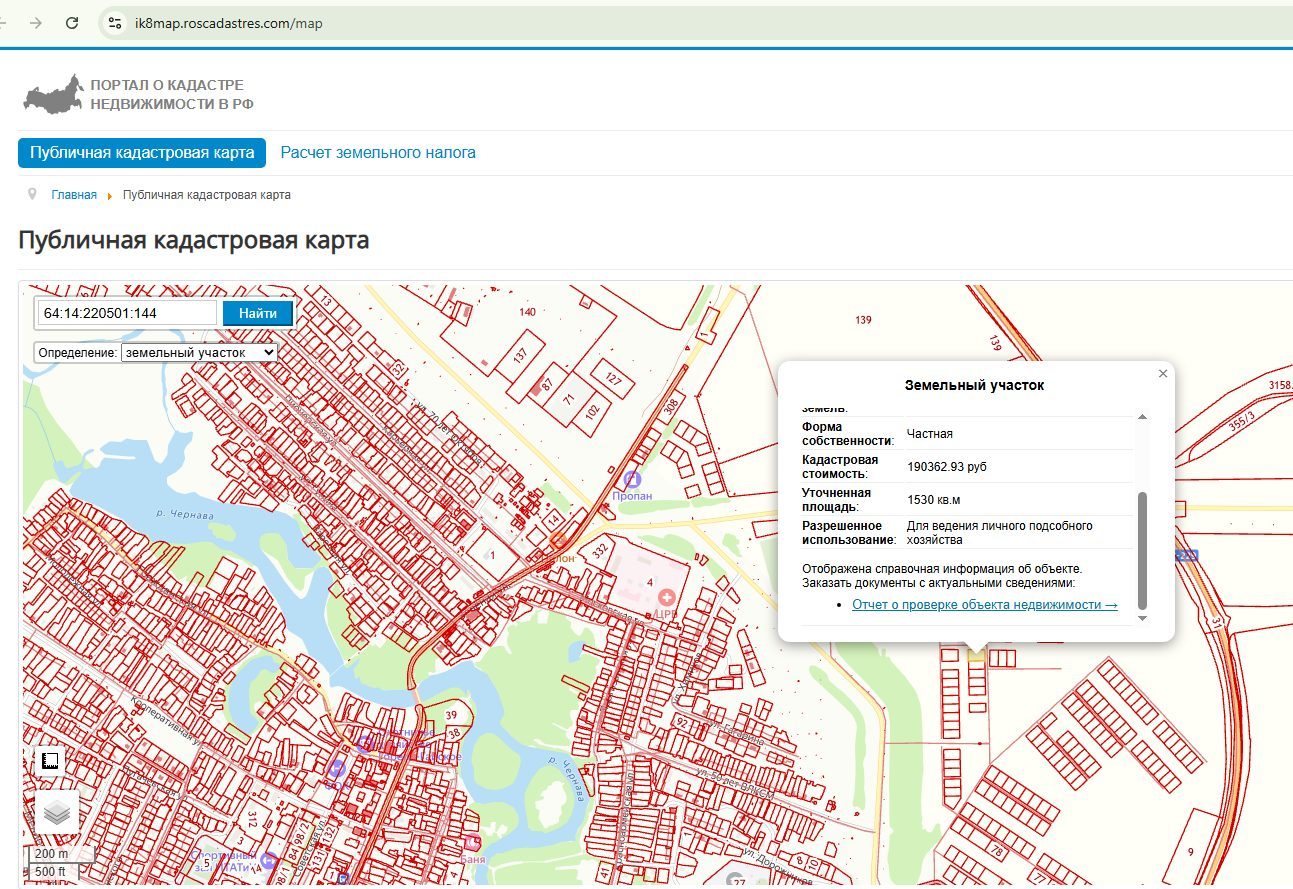Open Отчет о проверке объекта недвижимости link
This screenshot has height=889, width=1293.
pyautogui.click(x=985, y=605)
